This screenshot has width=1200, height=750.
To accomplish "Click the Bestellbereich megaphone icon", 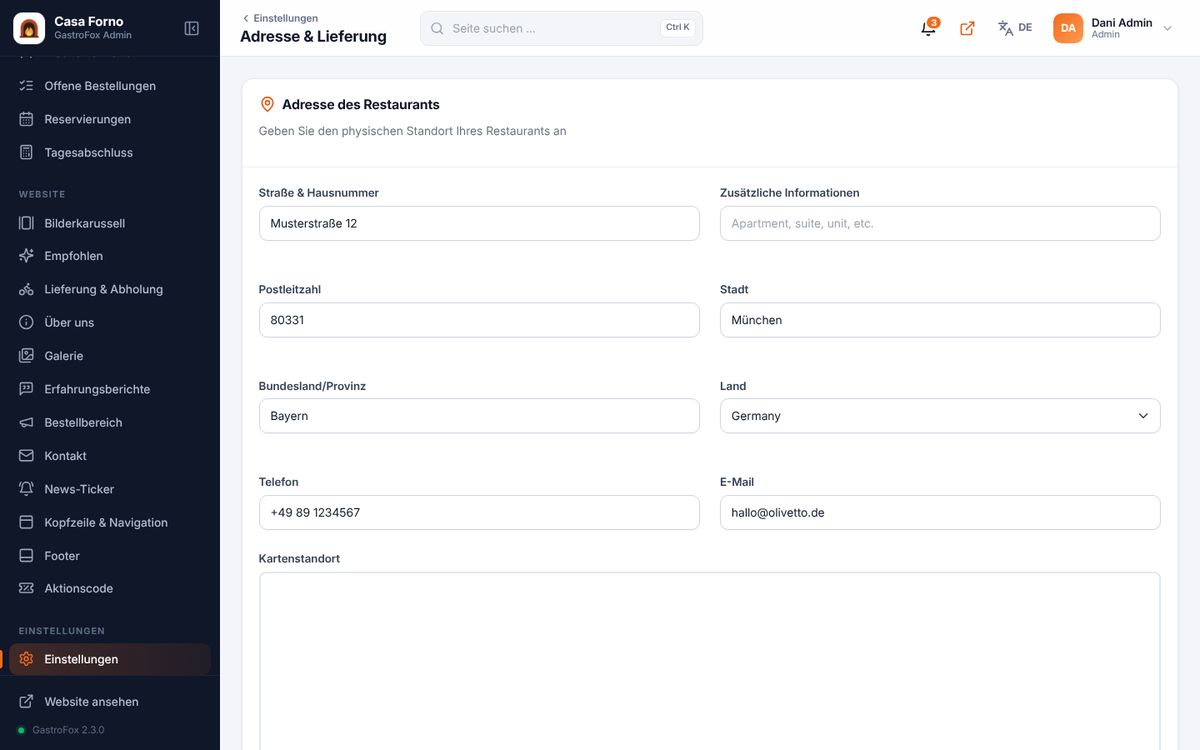I will click(27, 422).
